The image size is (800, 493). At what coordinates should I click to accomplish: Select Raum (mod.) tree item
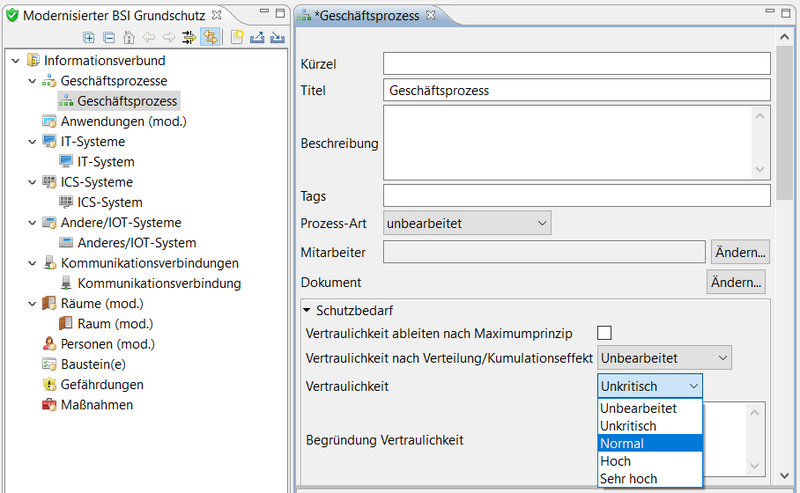[x=115, y=324]
